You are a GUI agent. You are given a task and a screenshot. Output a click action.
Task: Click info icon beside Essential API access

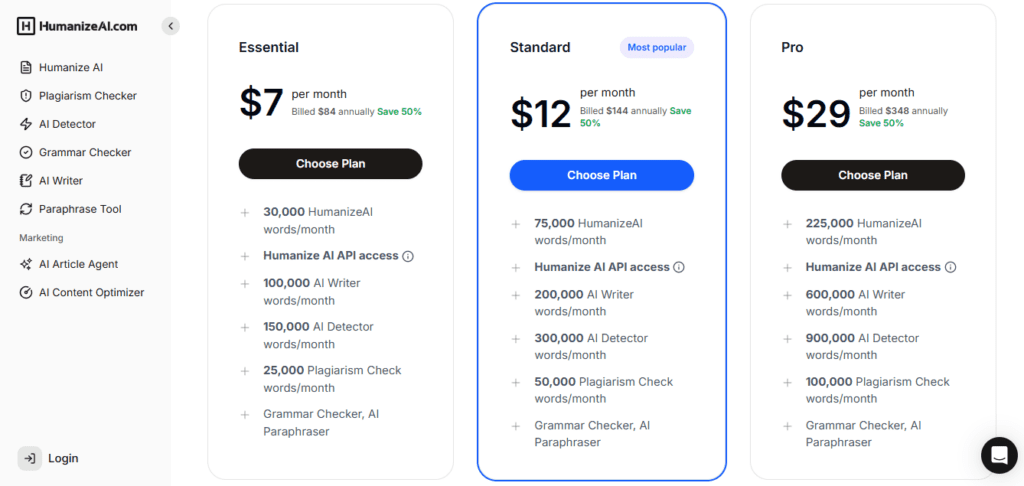(x=408, y=256)
